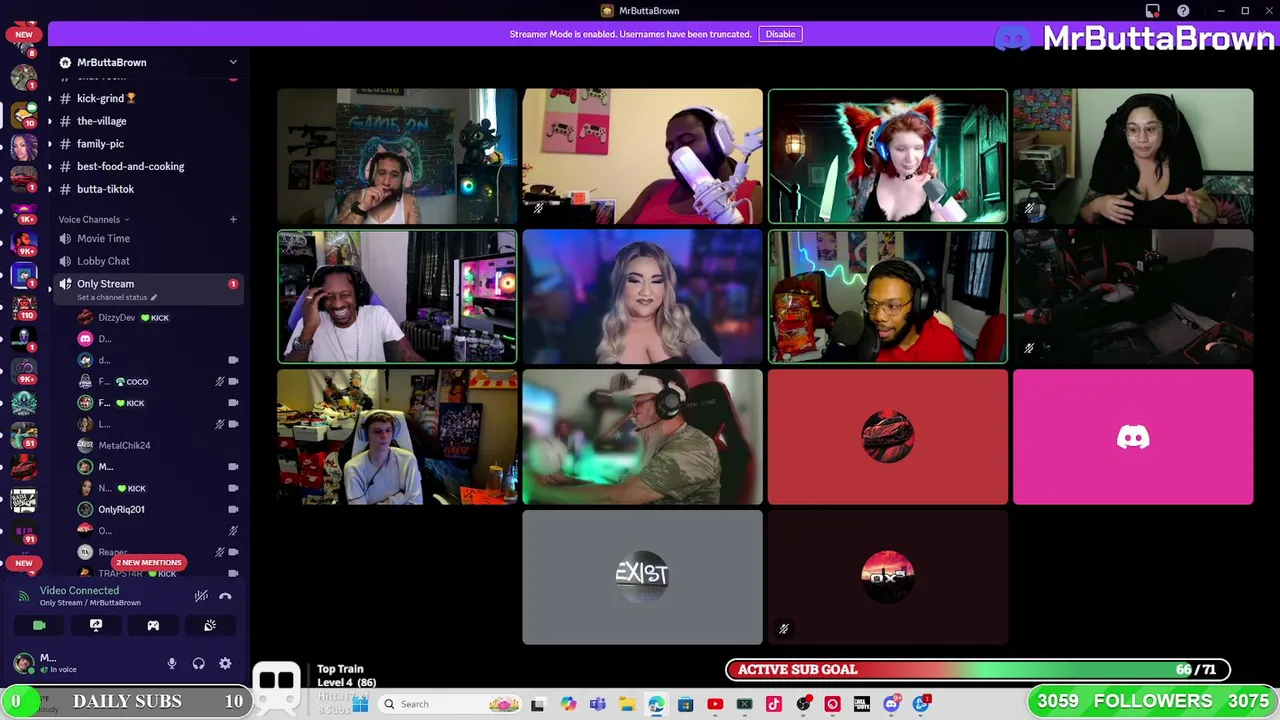Collapse the Voice Channels category
This screenshot has height=720, width=1280.
[93, 219]
